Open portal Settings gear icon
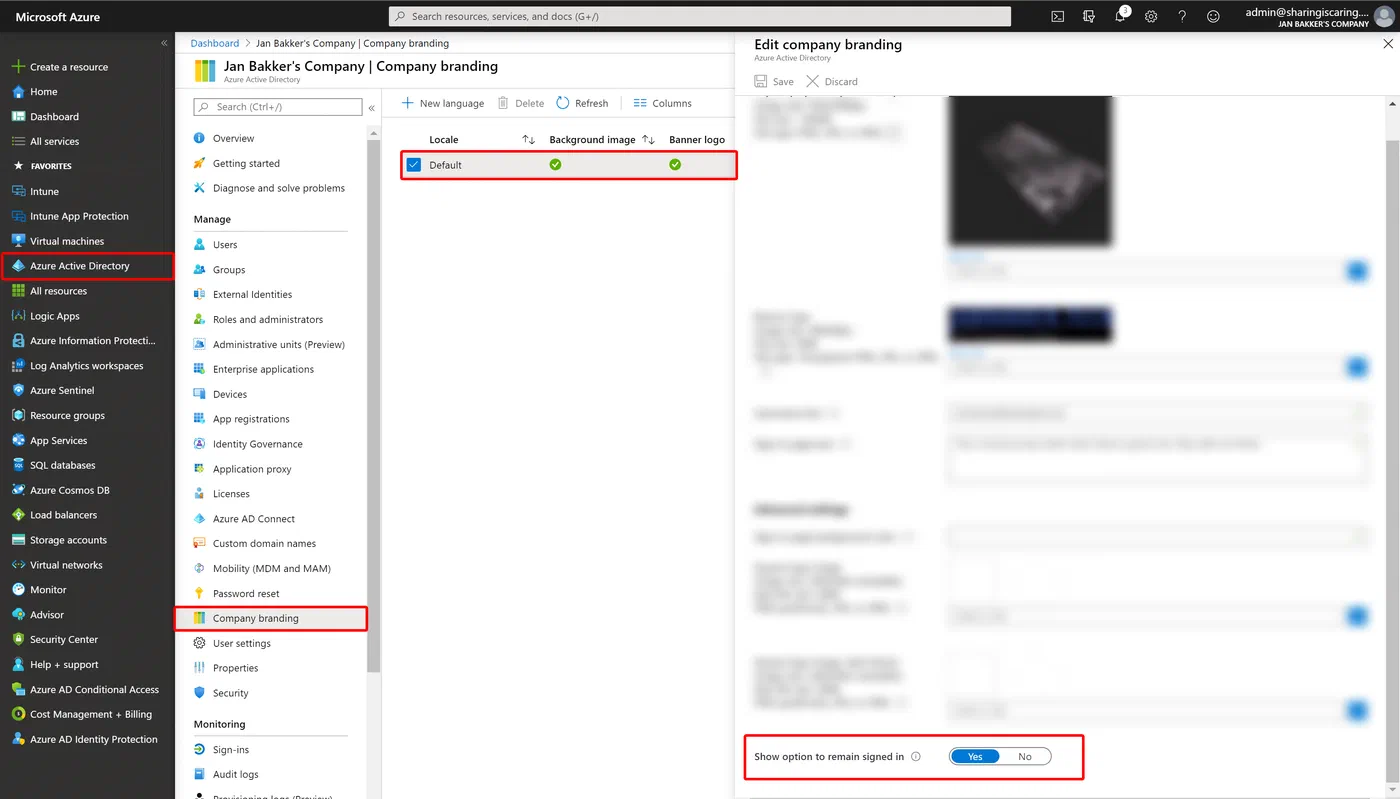1400x799 pixels. [1151, 17]
